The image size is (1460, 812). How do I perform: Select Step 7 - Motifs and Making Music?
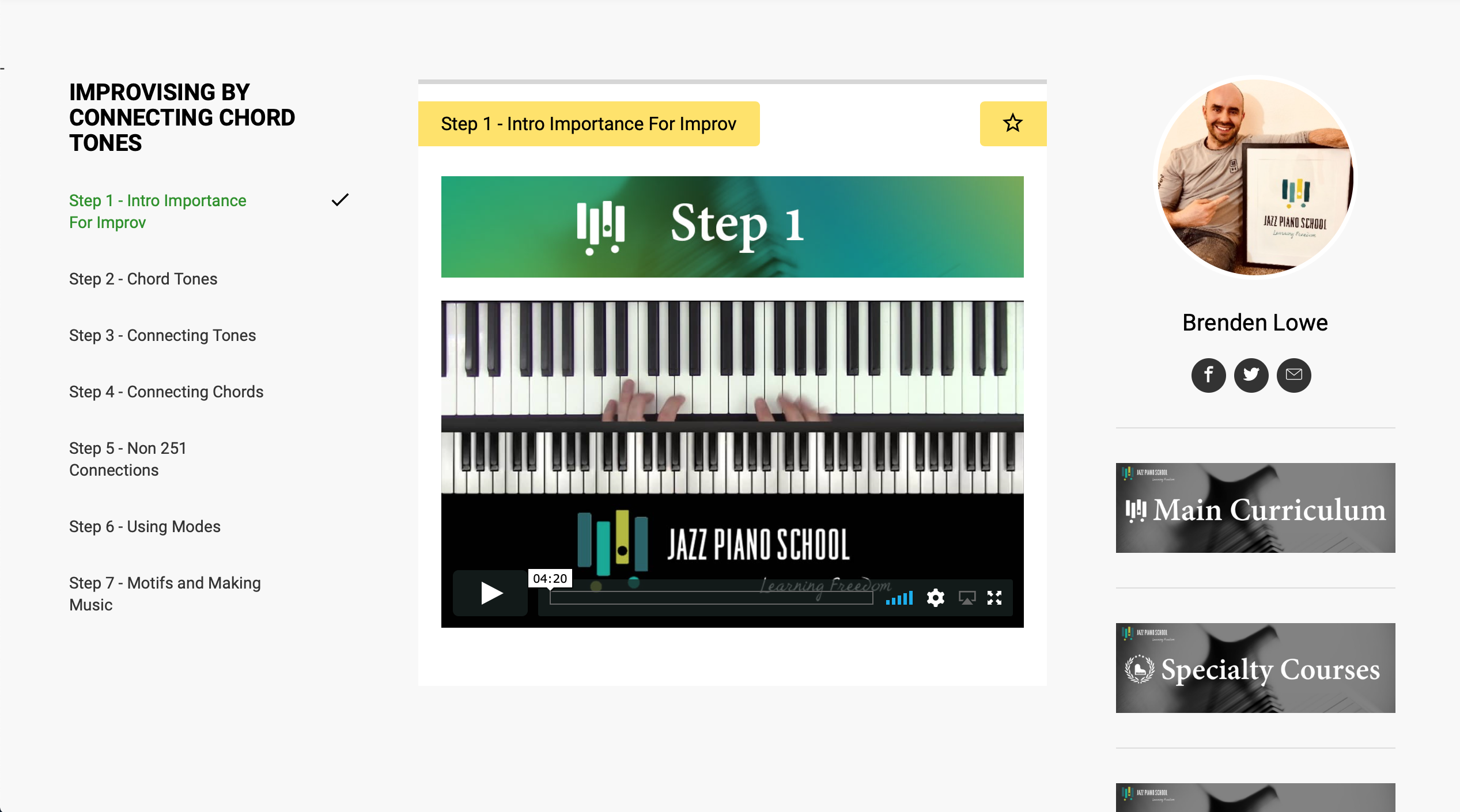tap(165, 594)
